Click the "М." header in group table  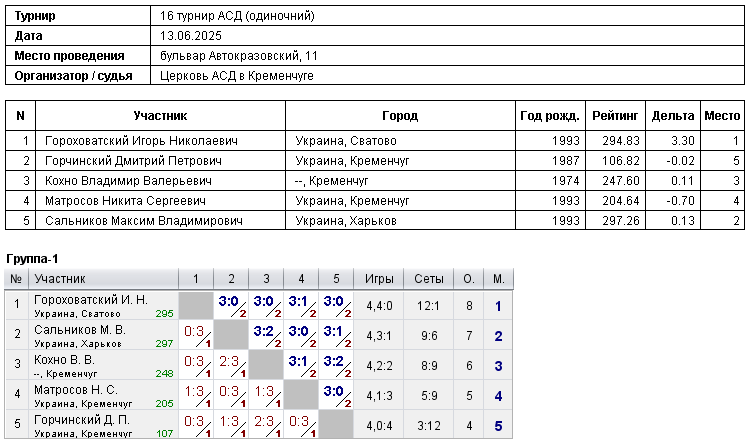[498, 279]
